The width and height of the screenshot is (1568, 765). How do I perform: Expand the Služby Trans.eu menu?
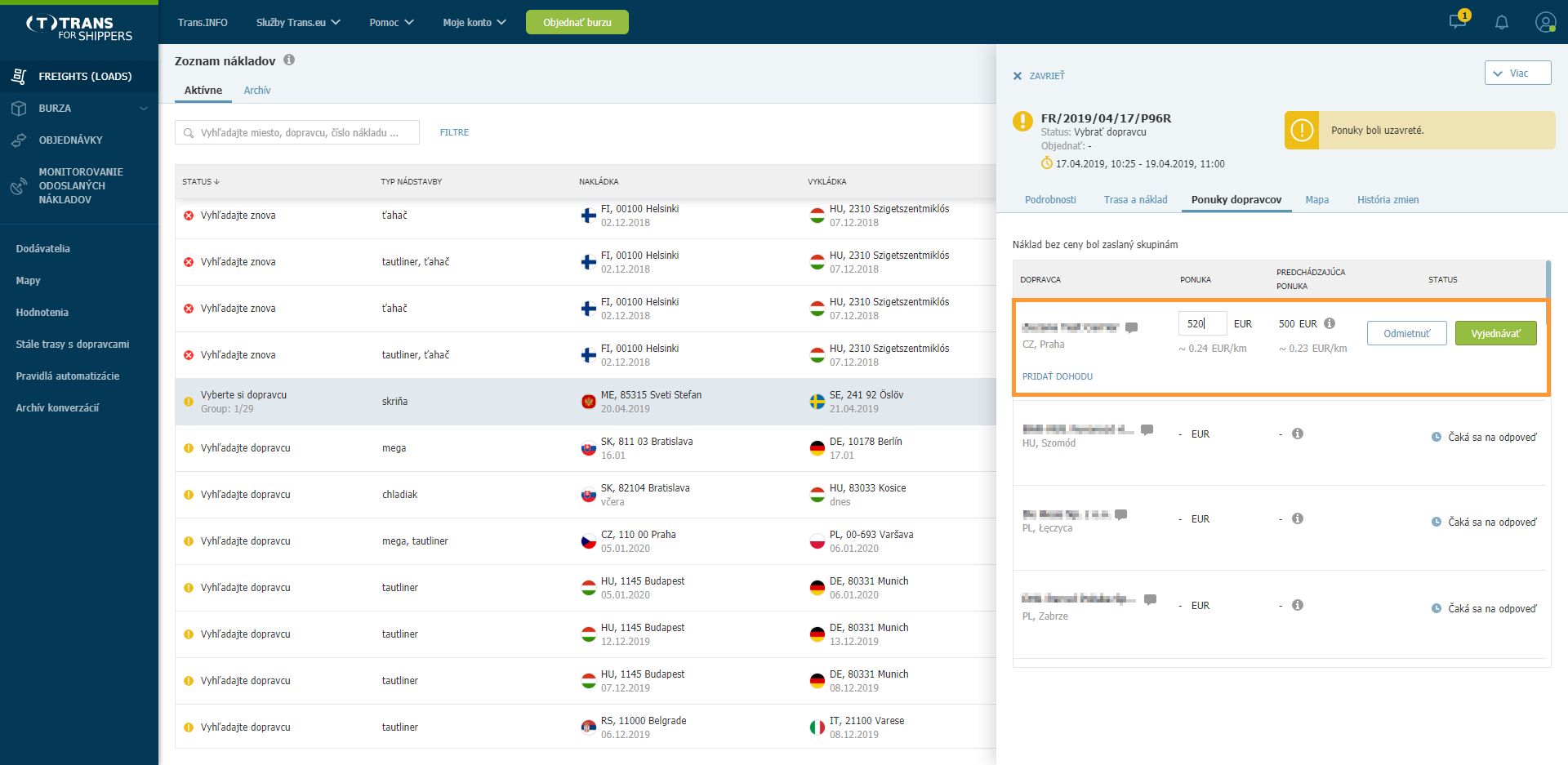(x=298, y=22)
